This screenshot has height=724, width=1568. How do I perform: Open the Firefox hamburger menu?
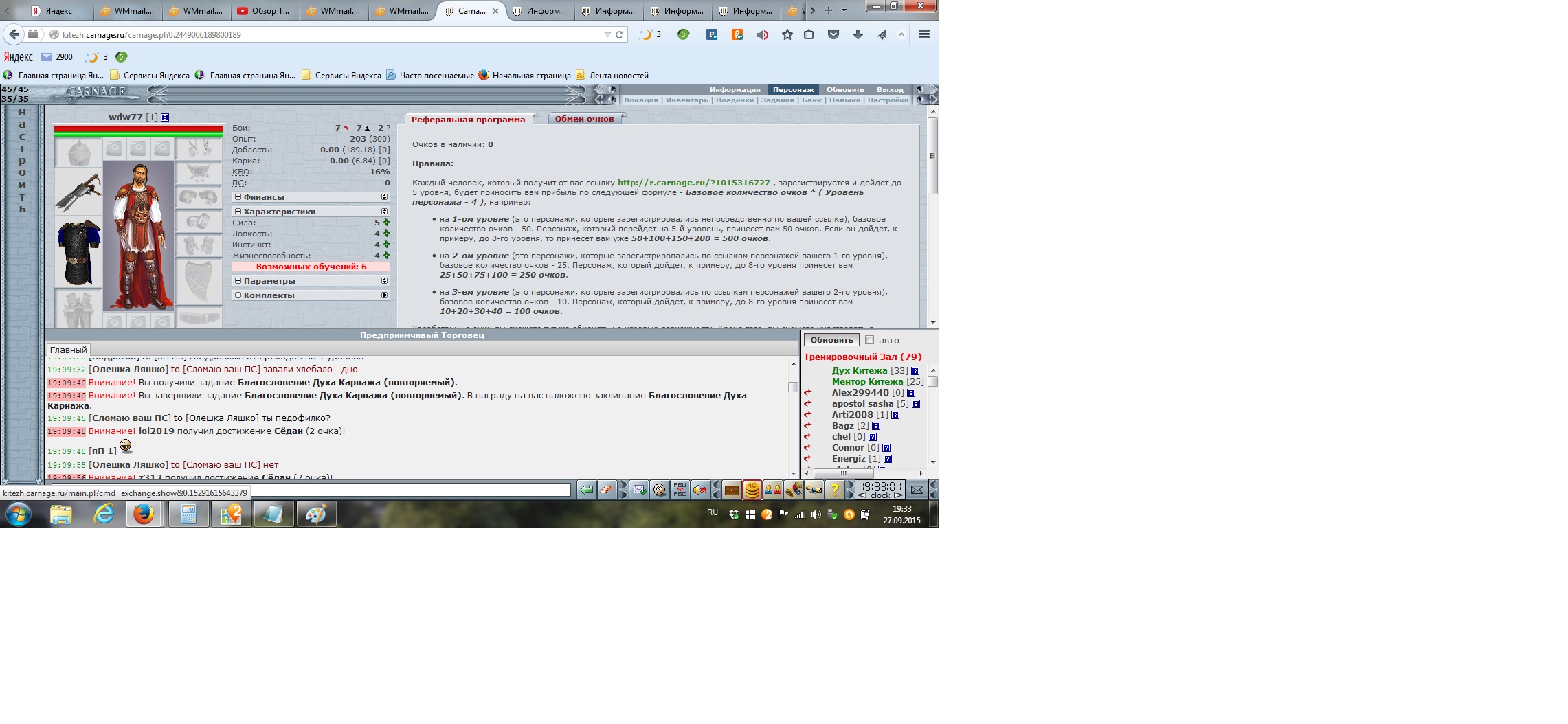tap(924, 34)
